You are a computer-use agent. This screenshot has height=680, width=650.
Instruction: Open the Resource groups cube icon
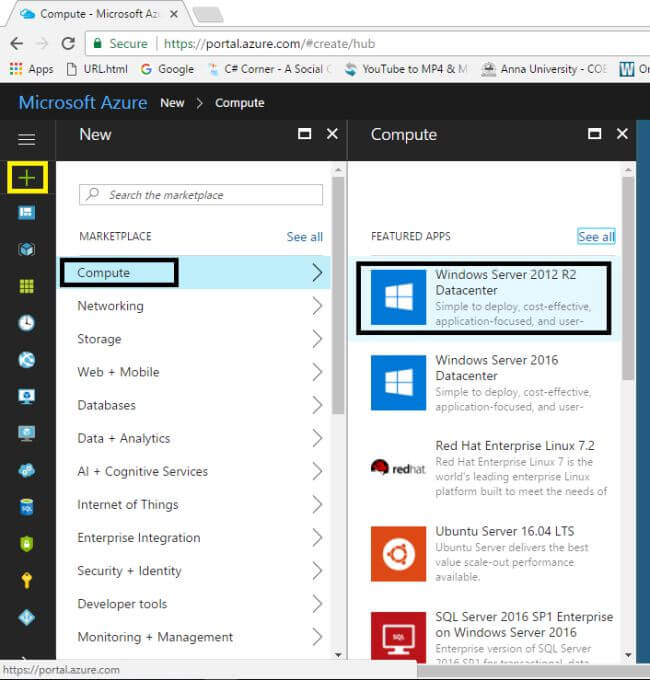(26, 249)
